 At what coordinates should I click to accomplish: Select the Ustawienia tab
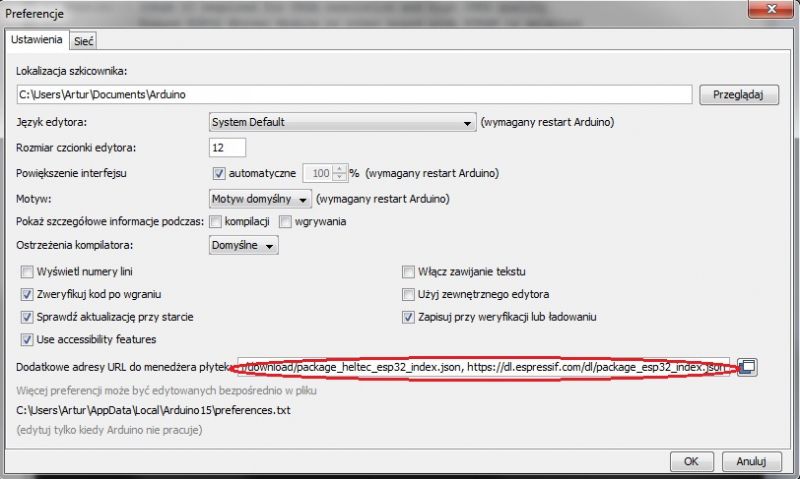coord(37,40)
